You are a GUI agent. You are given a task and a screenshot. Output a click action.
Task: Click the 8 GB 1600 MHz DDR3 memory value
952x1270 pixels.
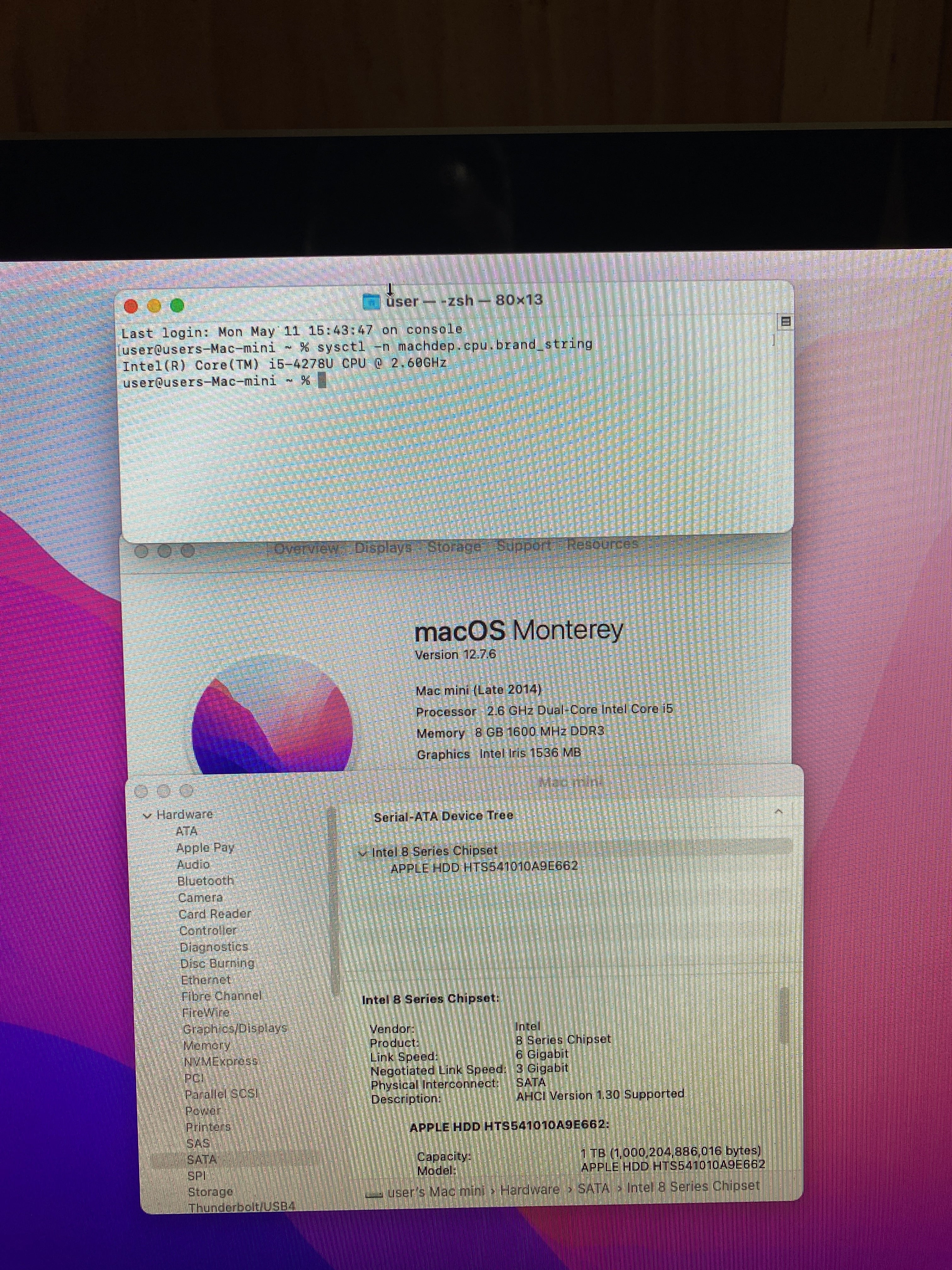pos(539,731)
